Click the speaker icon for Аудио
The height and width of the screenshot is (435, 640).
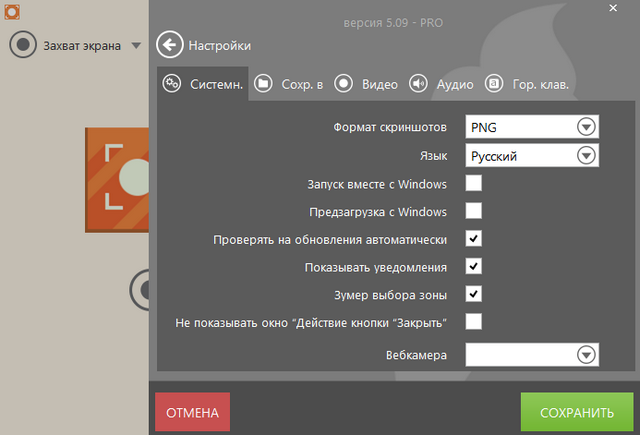pos(418,84)
